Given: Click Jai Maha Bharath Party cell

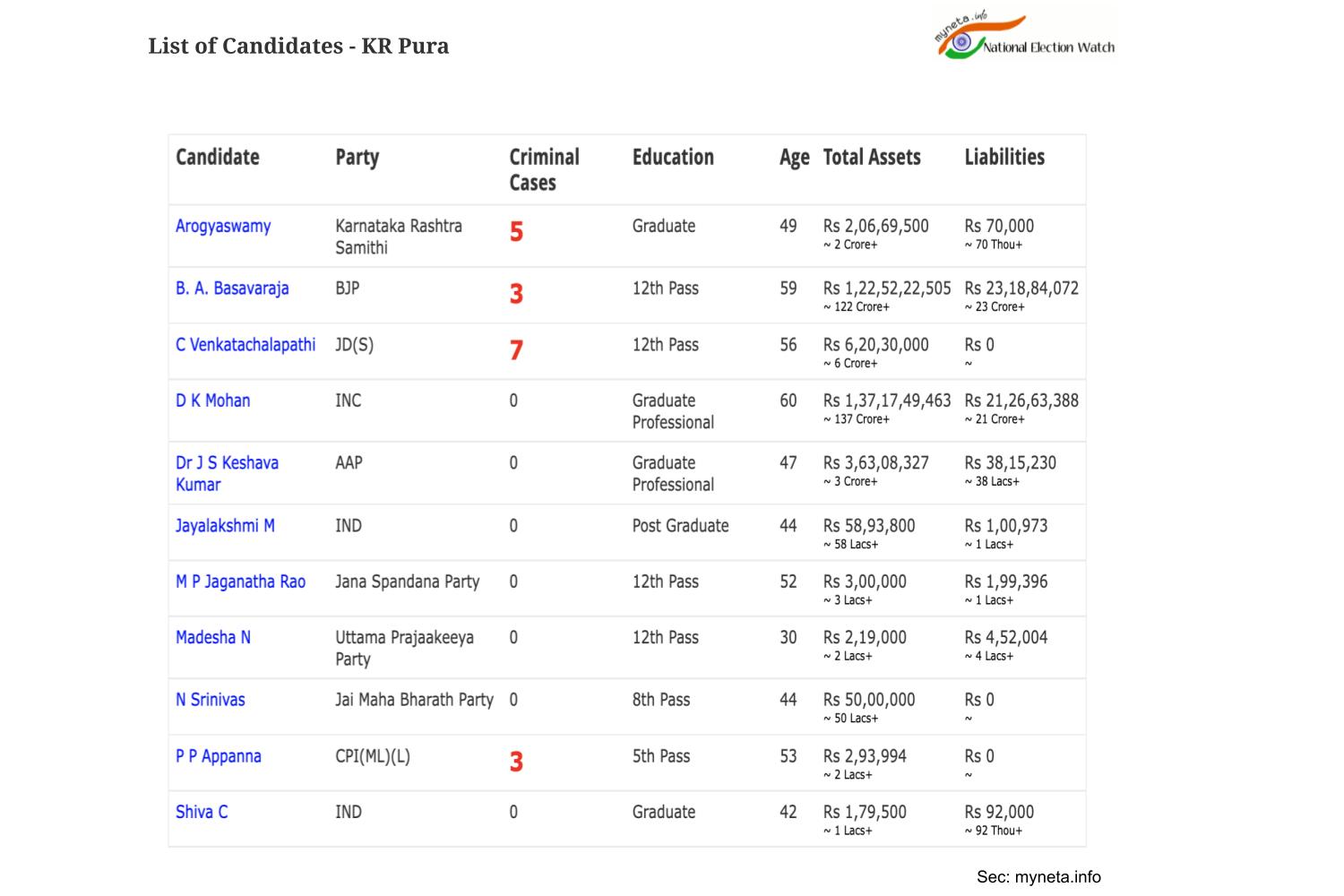Looking at the screenshot, I should tap(415, 700).
